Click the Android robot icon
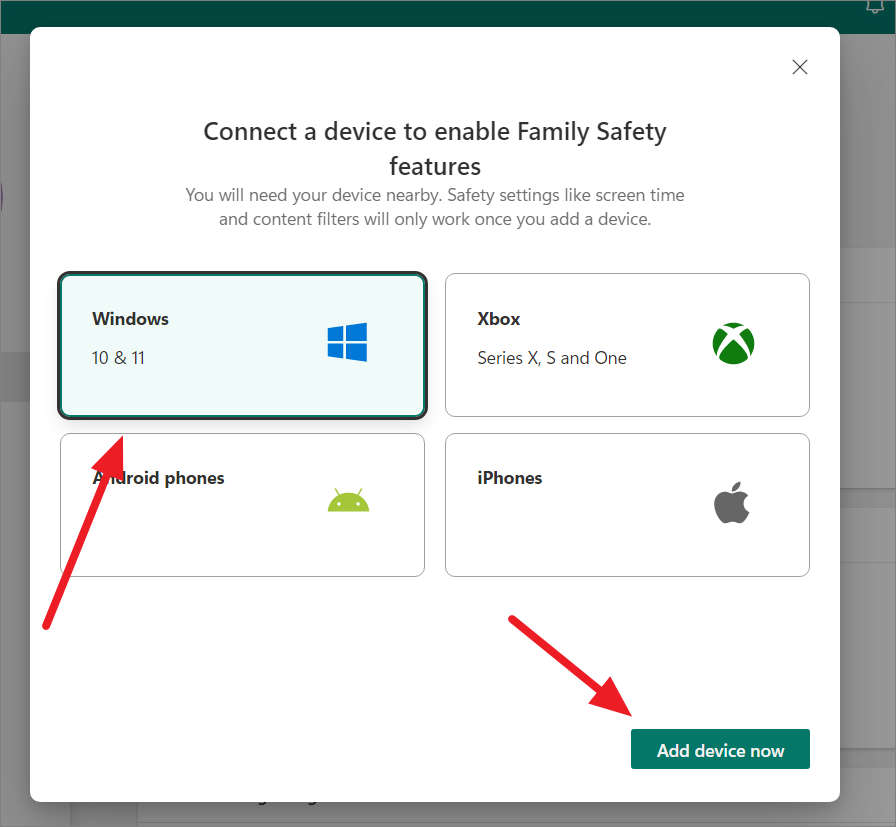896x827 pixels. pos(348,500)
